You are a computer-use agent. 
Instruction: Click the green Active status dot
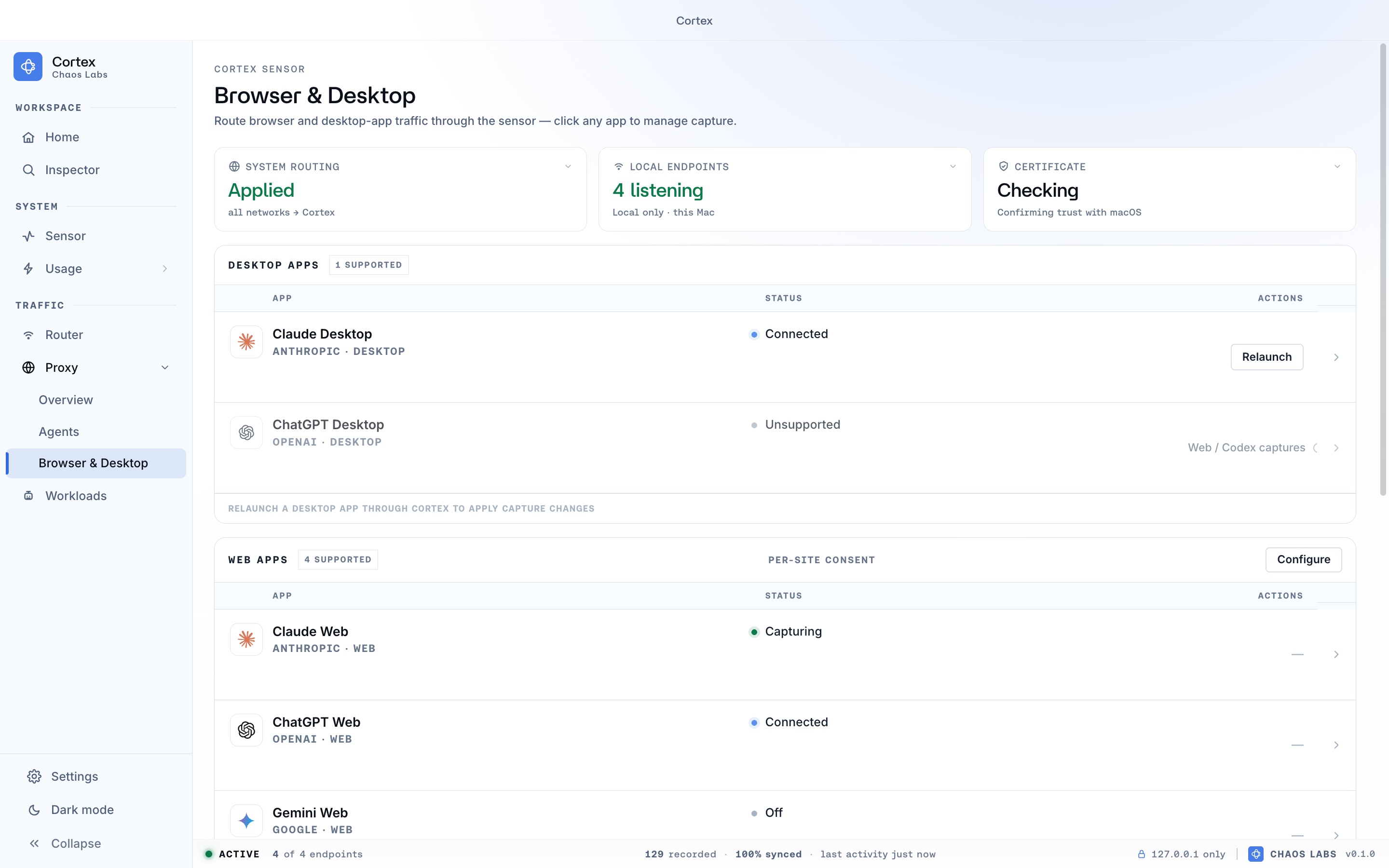pos(209,854)
